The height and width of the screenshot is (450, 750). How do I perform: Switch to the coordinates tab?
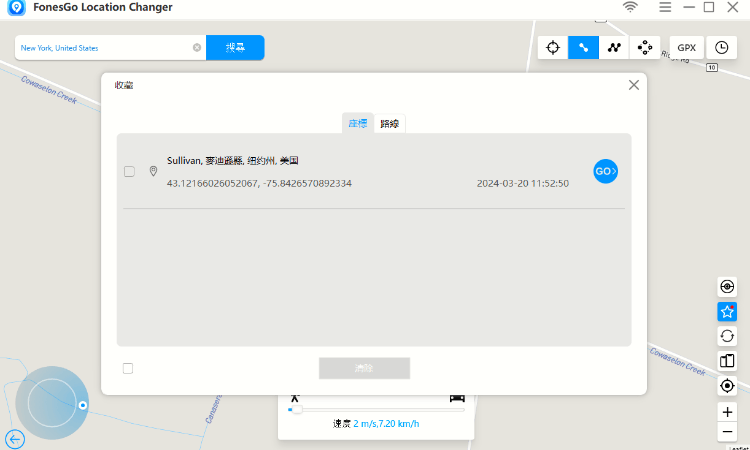[358, 123]
